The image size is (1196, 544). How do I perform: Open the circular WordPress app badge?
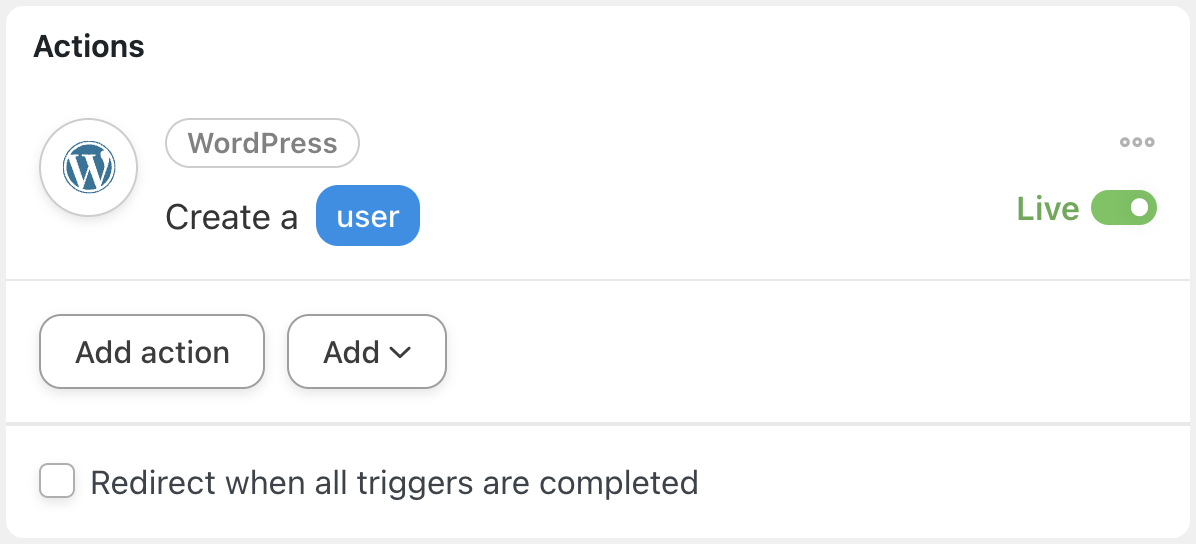(x=88, y=167)
